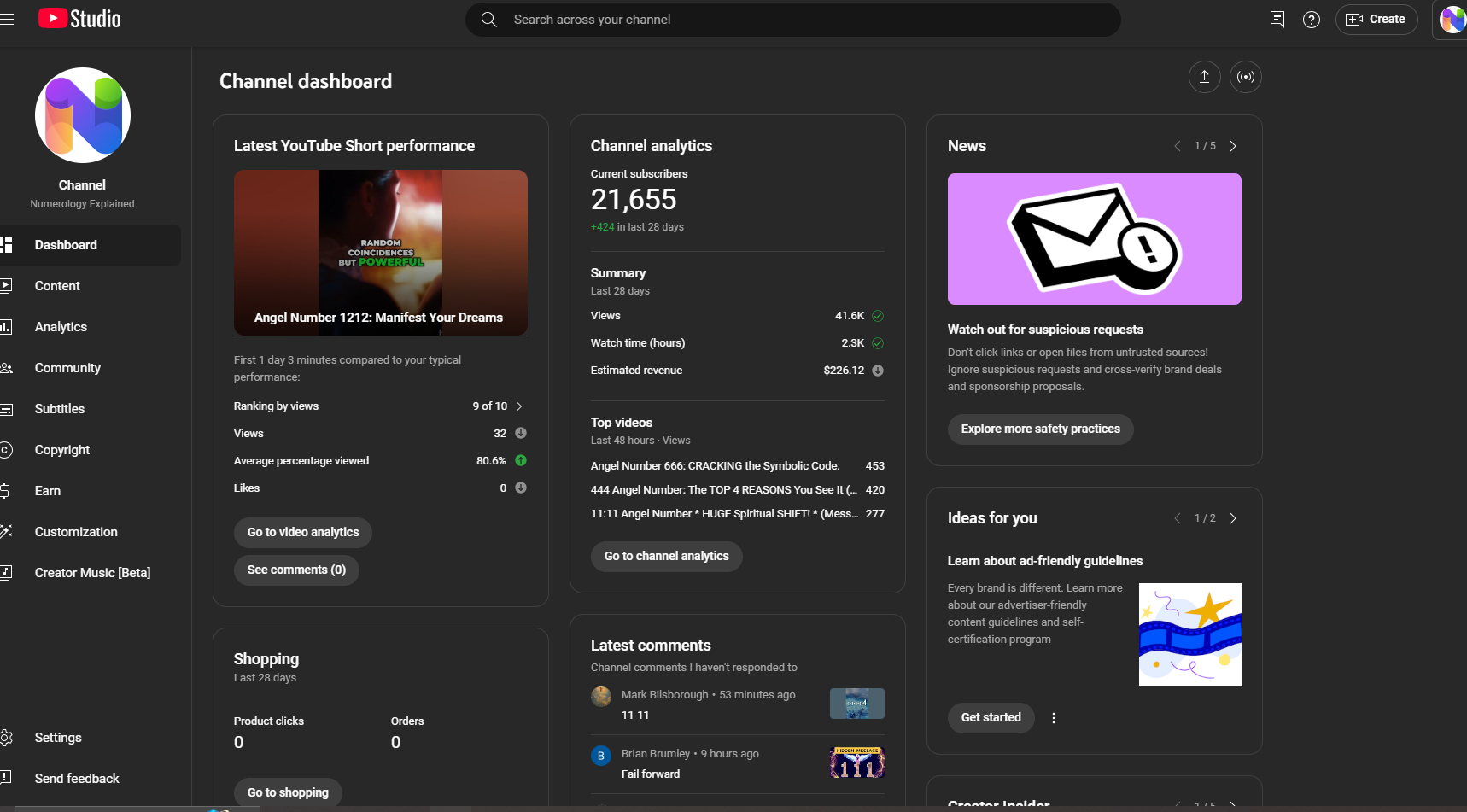
Task: Click the '+424 in last 28 days' text
Action: pyautogui.click(x=637, y=227)
